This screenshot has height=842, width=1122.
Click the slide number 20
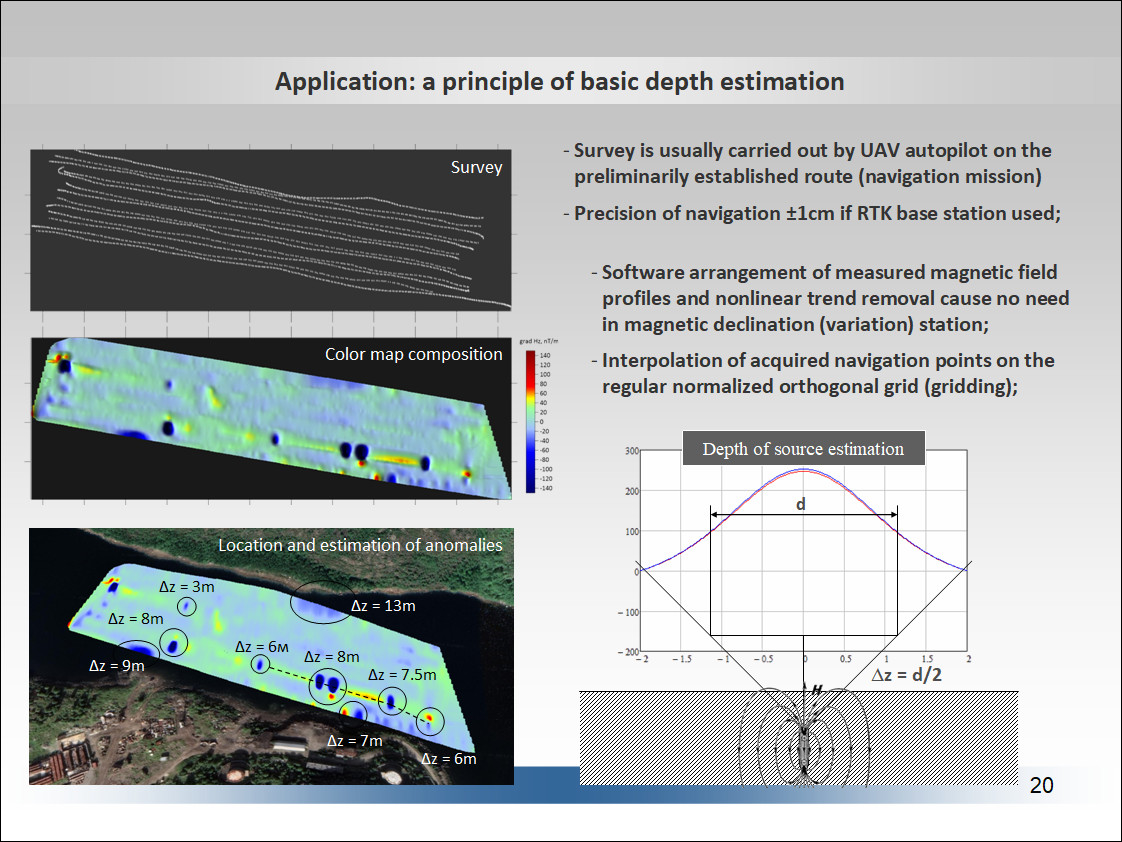tap(1041, 785)
